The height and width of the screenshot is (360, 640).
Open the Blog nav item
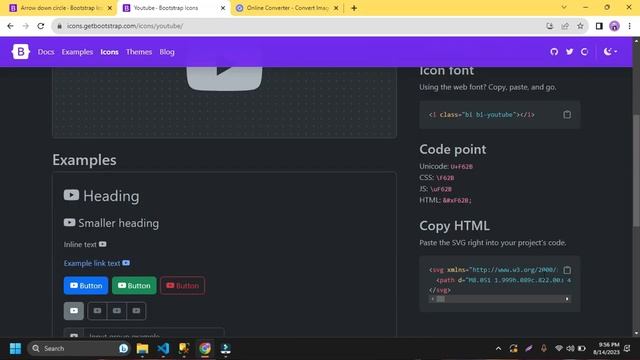(167, 52)
